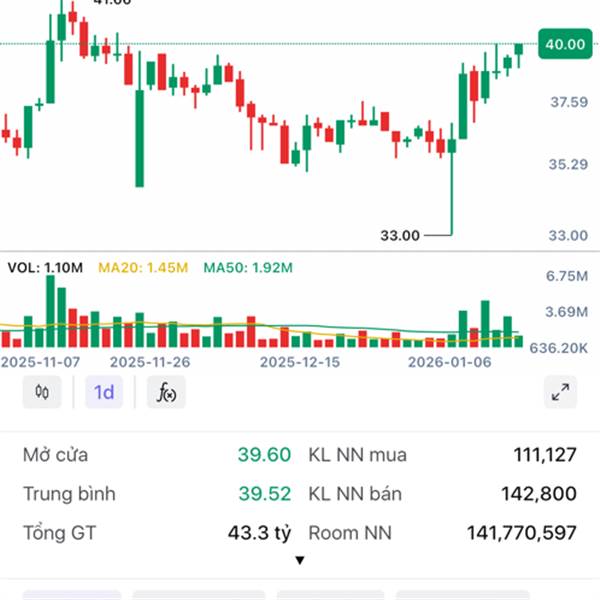Click the Trung bình label
This screenshot has width=600, height=600.
(x=69, y=494)
